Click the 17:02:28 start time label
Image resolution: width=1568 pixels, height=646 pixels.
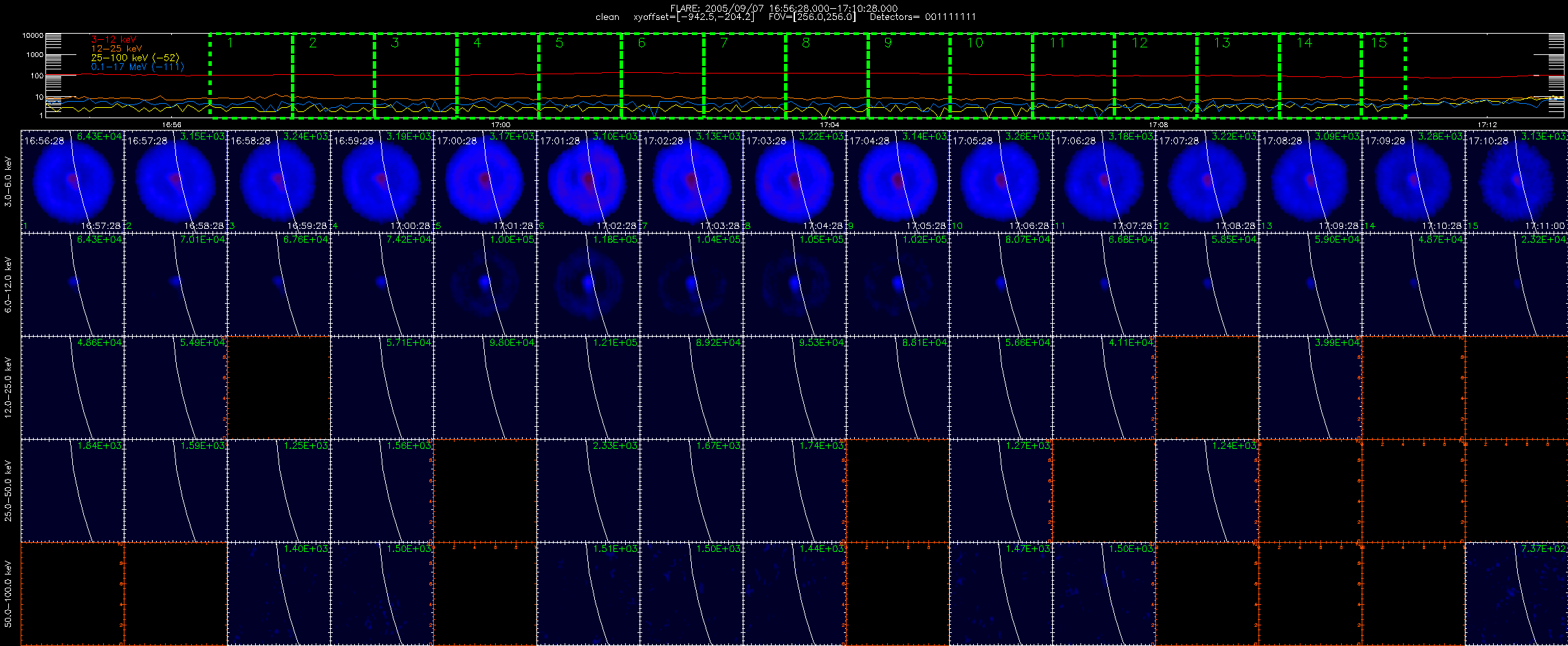click(663, 141)
